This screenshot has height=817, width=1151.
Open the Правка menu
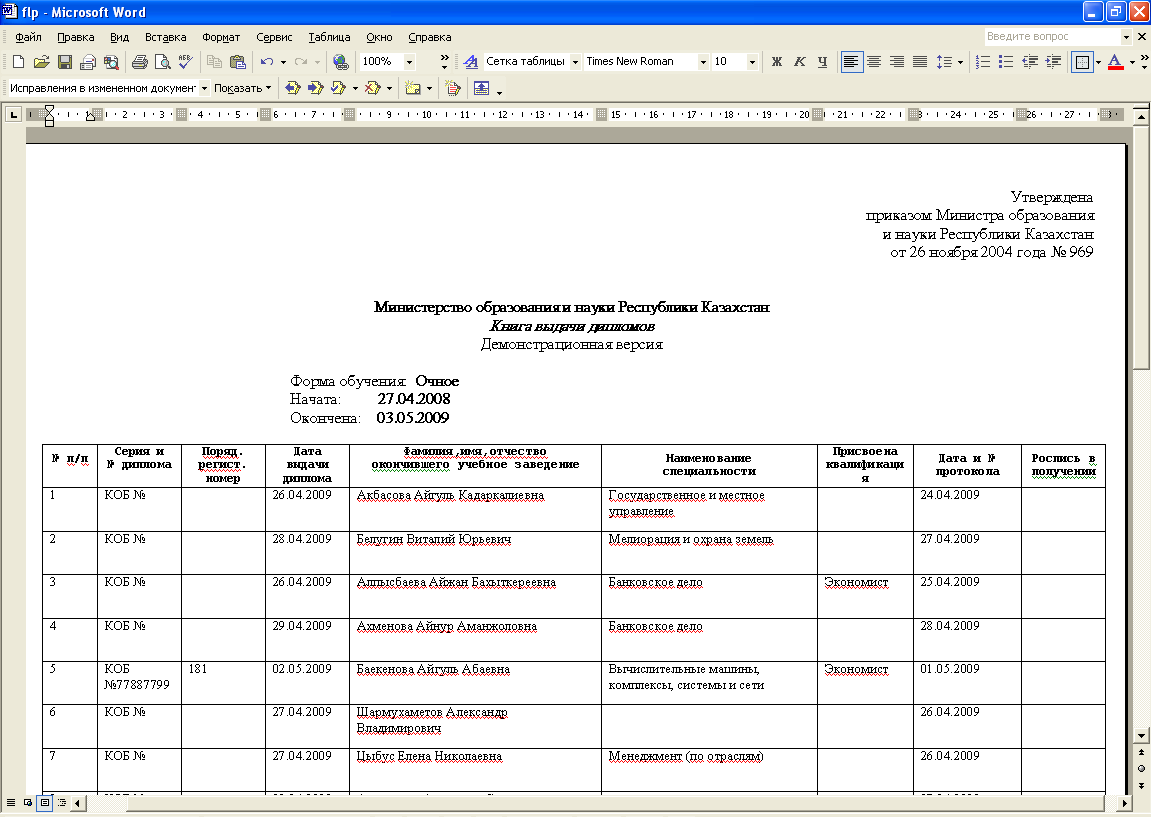click(76, 37)
